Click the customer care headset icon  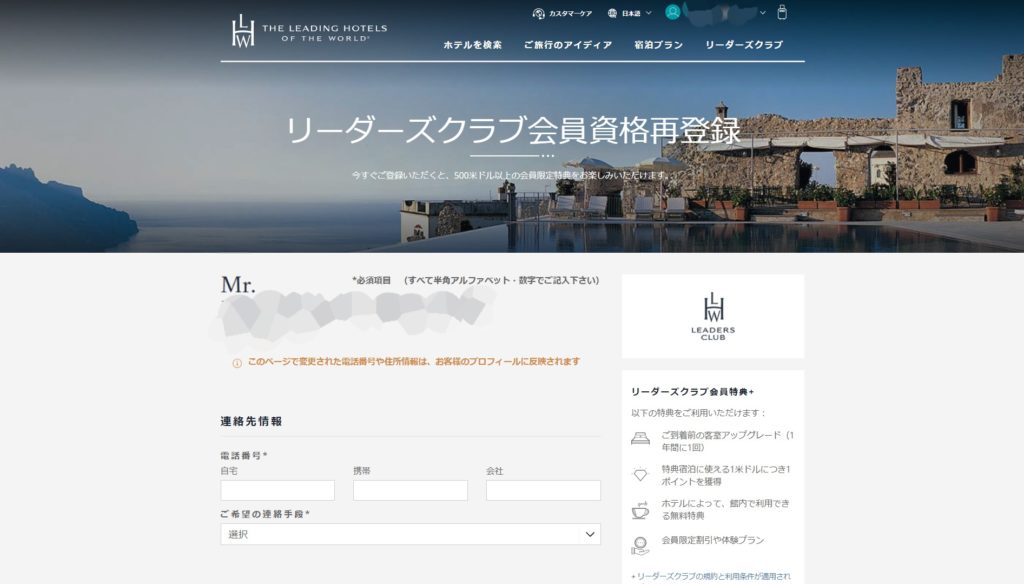[539, 13]
